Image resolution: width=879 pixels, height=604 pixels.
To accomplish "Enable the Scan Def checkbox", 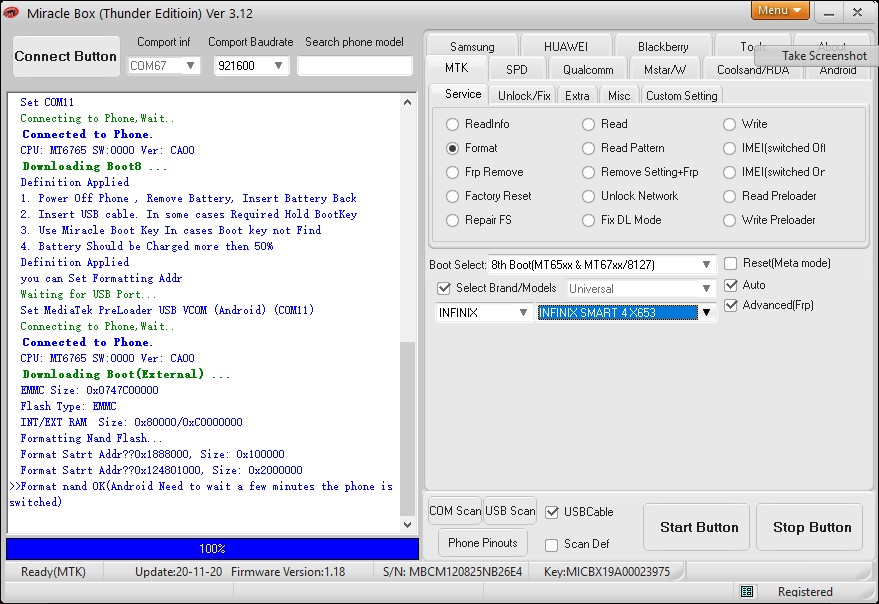I will (x=552, y=545).
